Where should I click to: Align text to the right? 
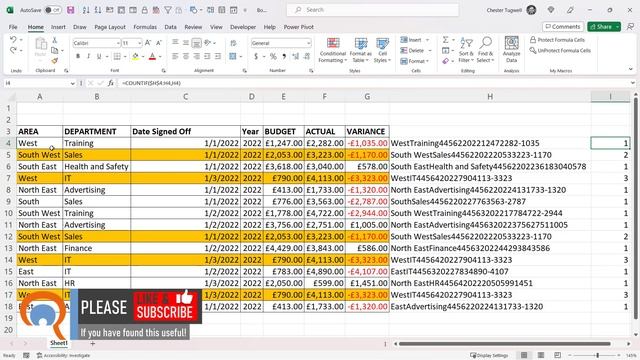[196, 56]
